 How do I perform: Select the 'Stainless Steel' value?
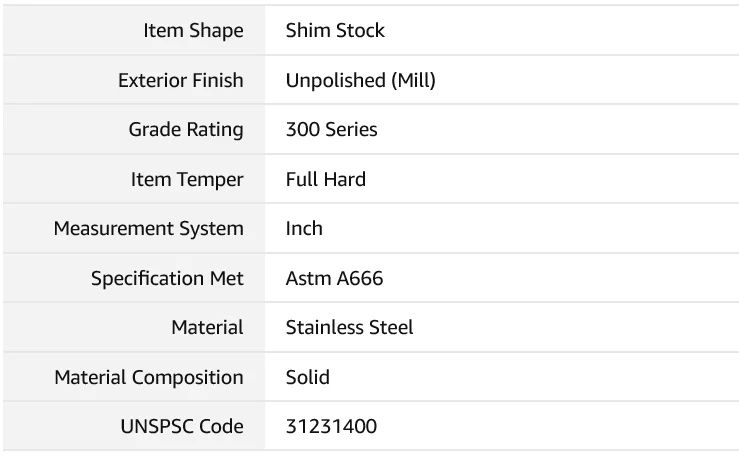tap(349, 328)
